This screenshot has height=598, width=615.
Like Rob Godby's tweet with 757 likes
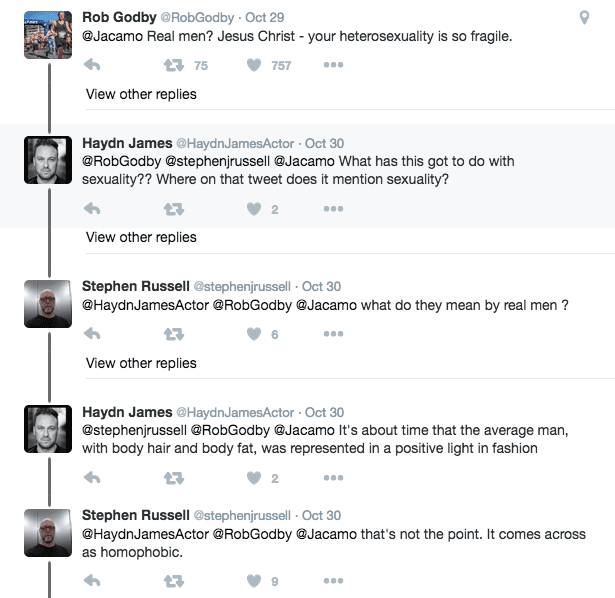pyautogui.click(x=254, y=65)
